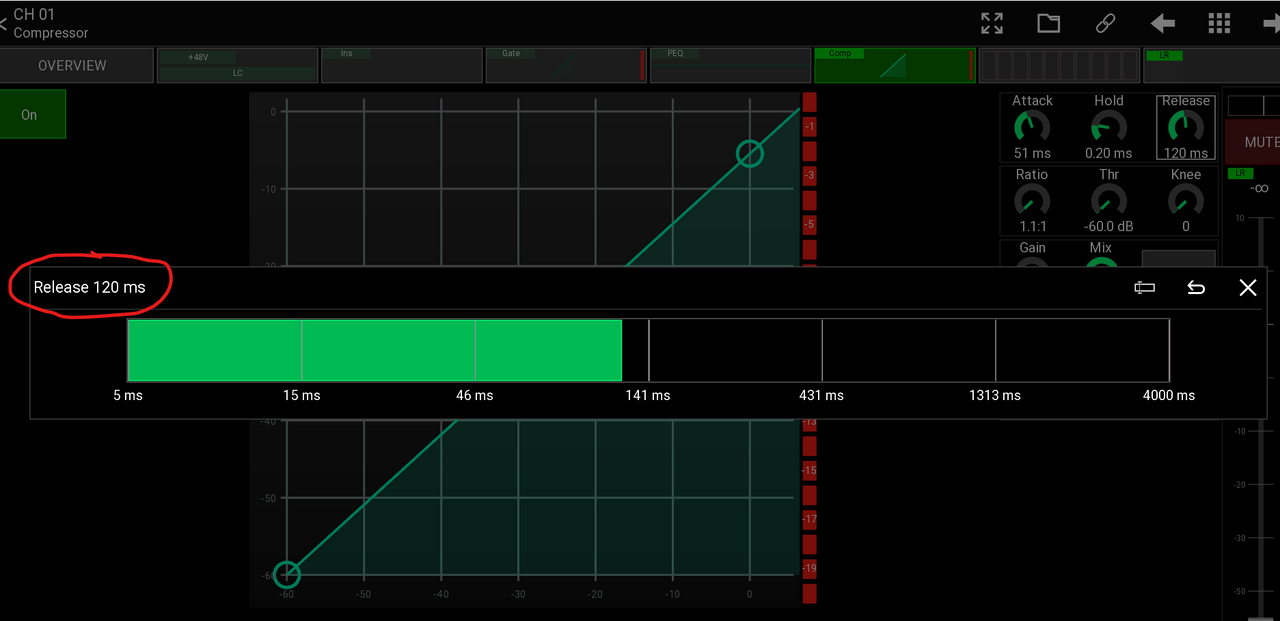This screenshot has height=621, width=1280.
Task: Click the 'CH 01' channel title
Action: (x=34, y=14)
